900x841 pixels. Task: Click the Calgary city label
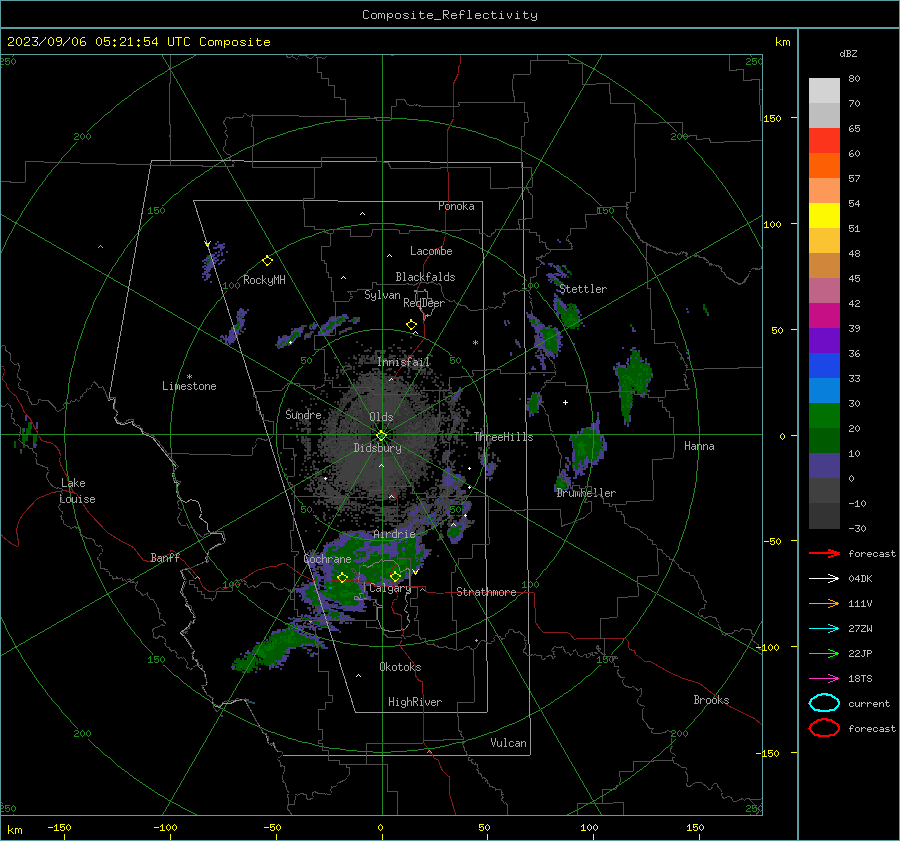pos(390,588)
